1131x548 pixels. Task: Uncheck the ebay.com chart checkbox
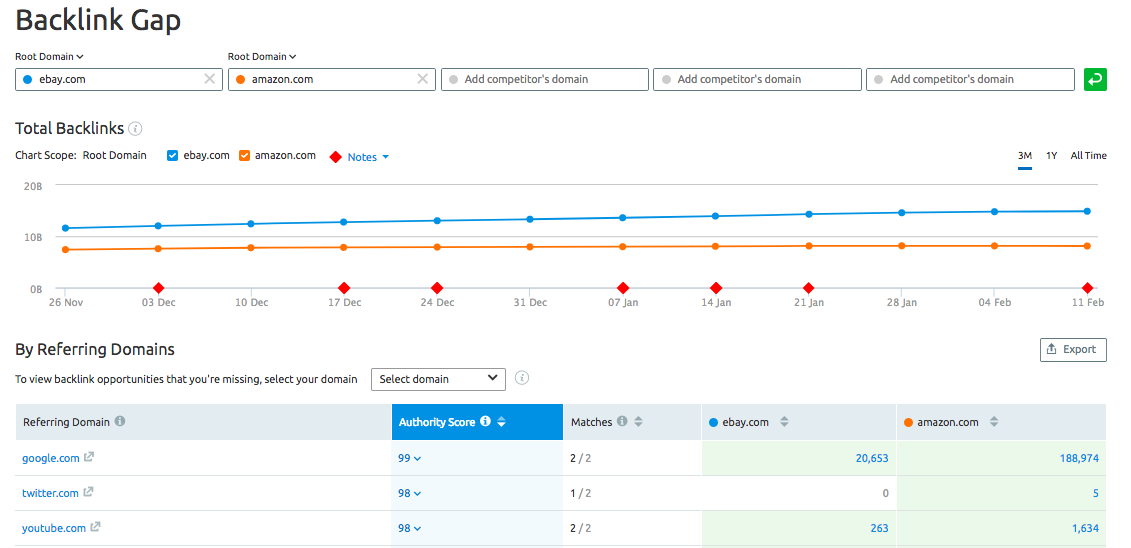click(x=172, y=155)
